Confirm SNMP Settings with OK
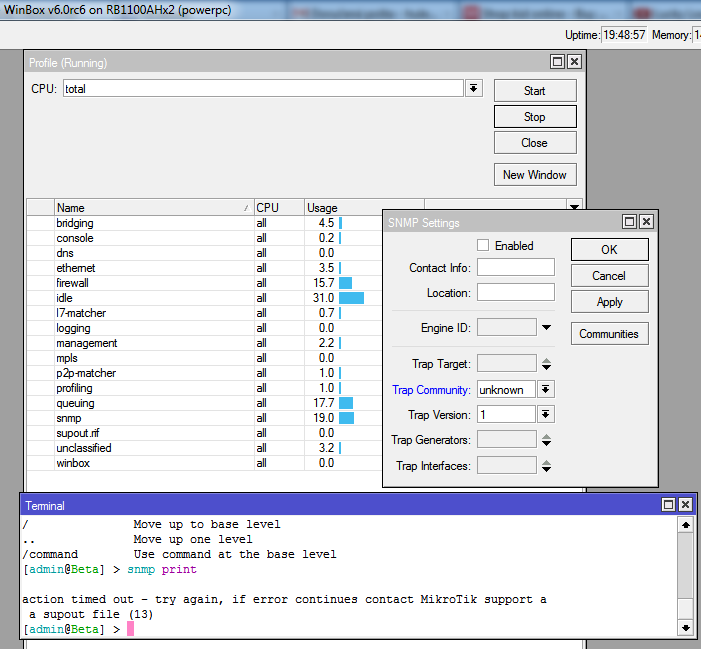Screen dimensions: 701x649 click(x=609, y=249)
